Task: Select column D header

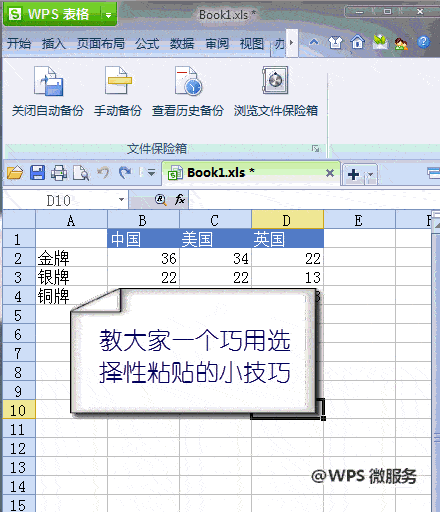Action: tap(287, 220)
